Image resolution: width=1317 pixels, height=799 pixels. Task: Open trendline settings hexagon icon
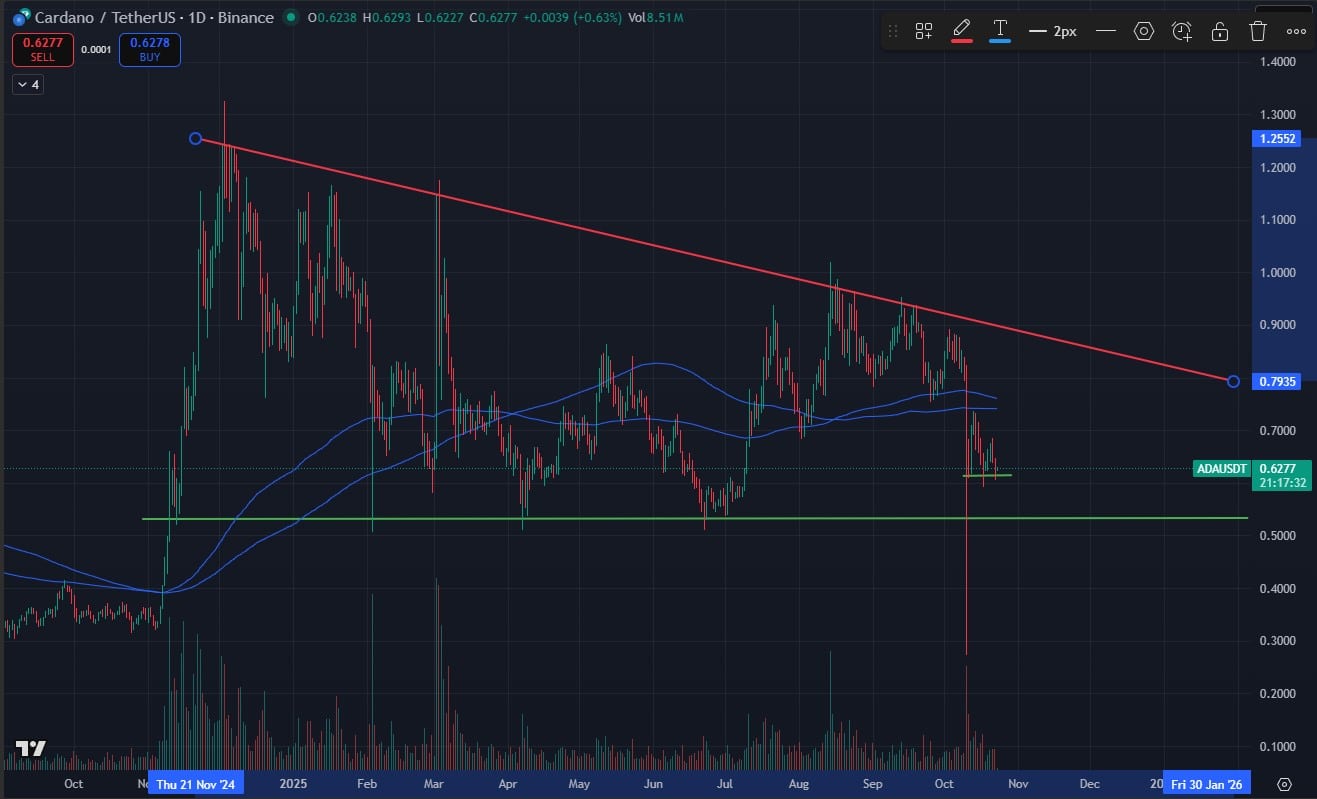[1144, 31]
